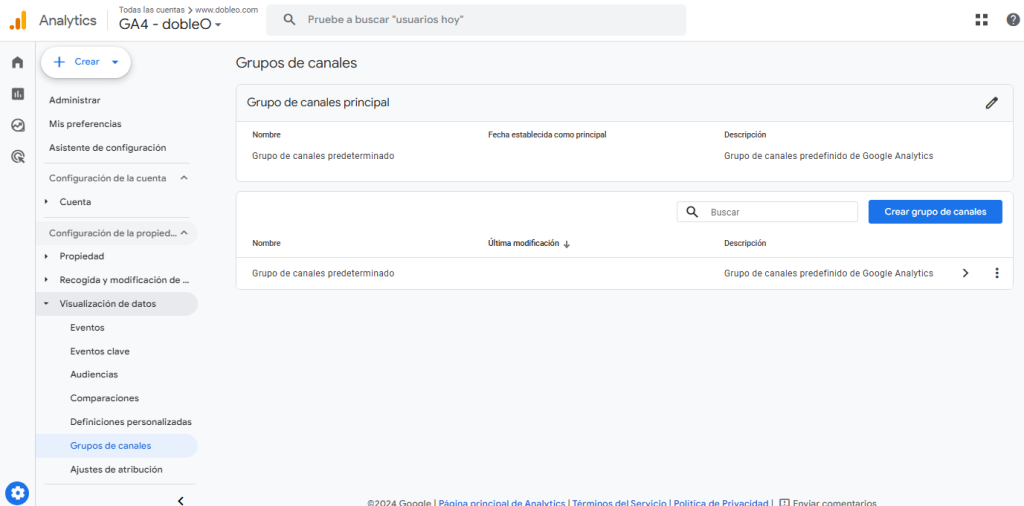
Task: Collapse the Visualización de datos section
Action: tap(46, 304)
